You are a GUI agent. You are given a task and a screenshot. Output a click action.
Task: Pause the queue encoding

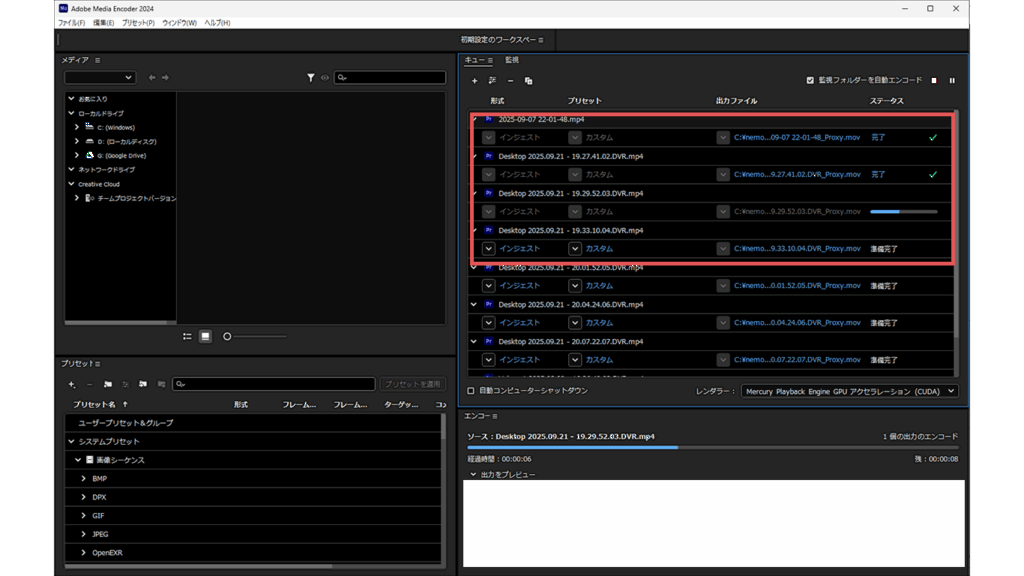[x=952, y=81]
